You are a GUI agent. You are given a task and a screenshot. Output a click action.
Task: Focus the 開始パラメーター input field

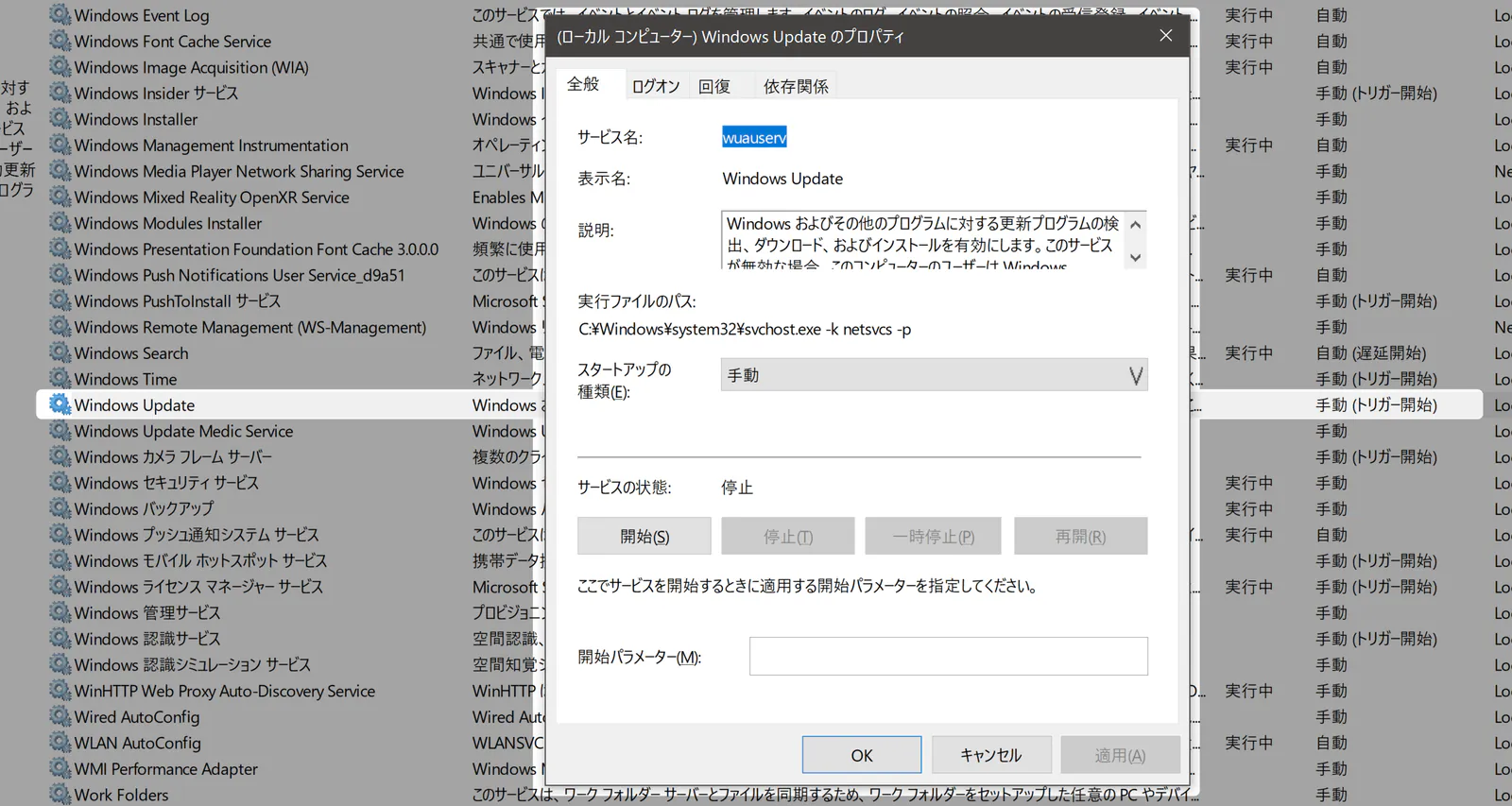(949, 656)
